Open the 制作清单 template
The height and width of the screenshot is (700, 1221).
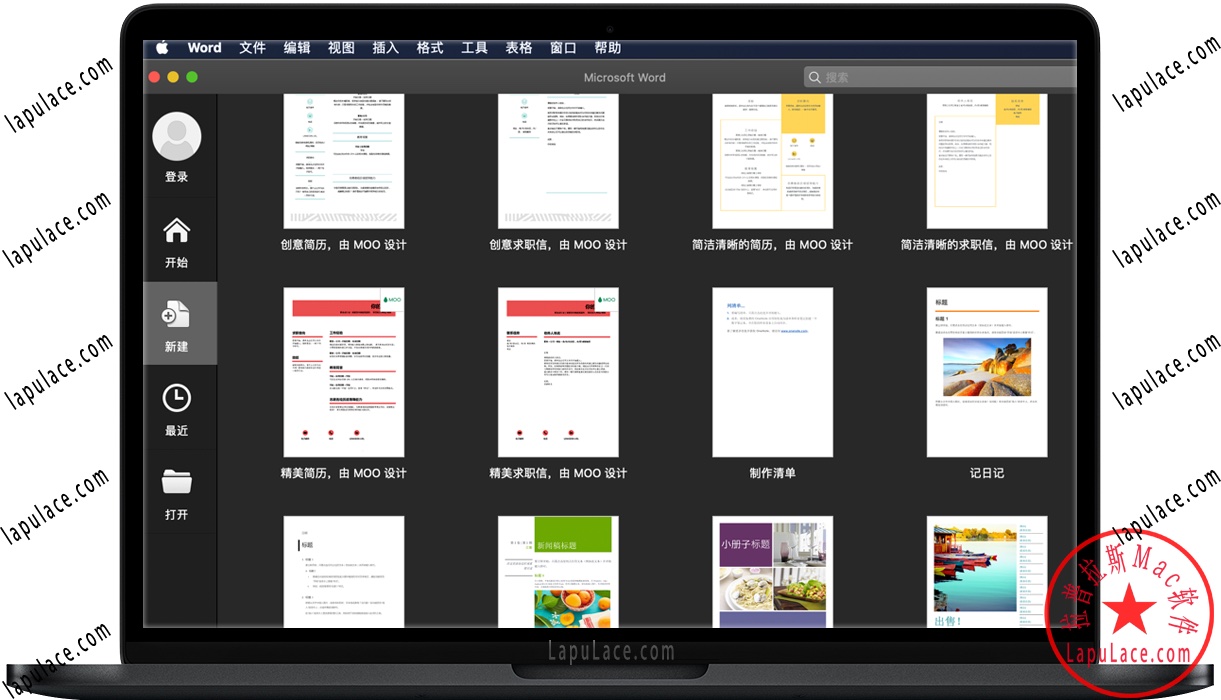pyautogui.click(x=772, y=372)
